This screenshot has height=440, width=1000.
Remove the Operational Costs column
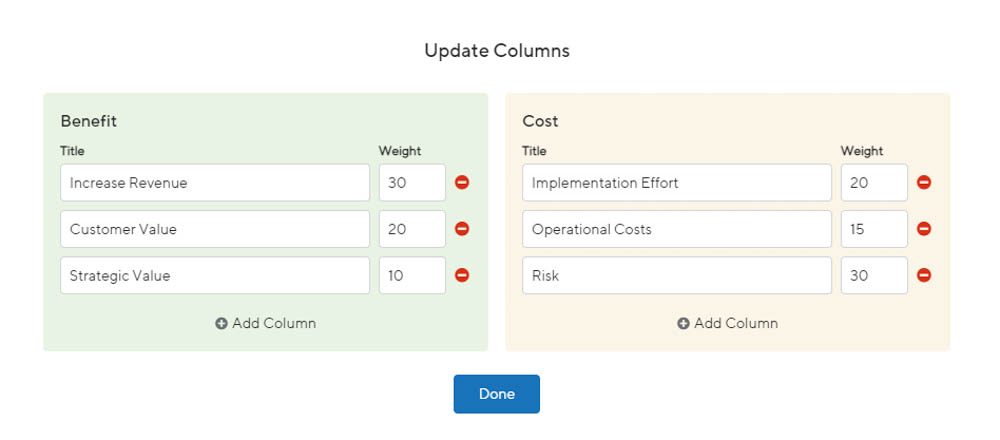pos(924,229)
